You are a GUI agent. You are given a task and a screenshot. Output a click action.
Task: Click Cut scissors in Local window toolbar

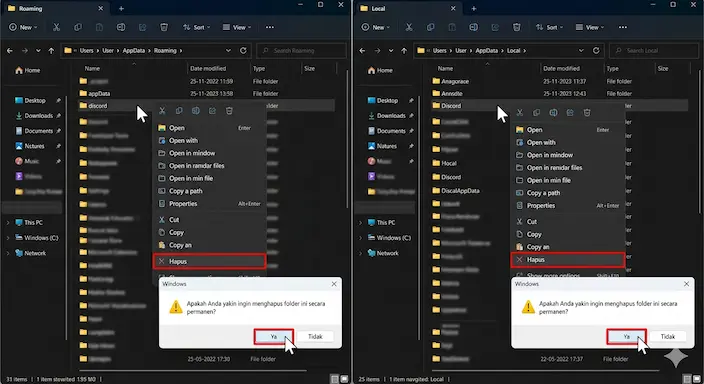coord(409,27)
